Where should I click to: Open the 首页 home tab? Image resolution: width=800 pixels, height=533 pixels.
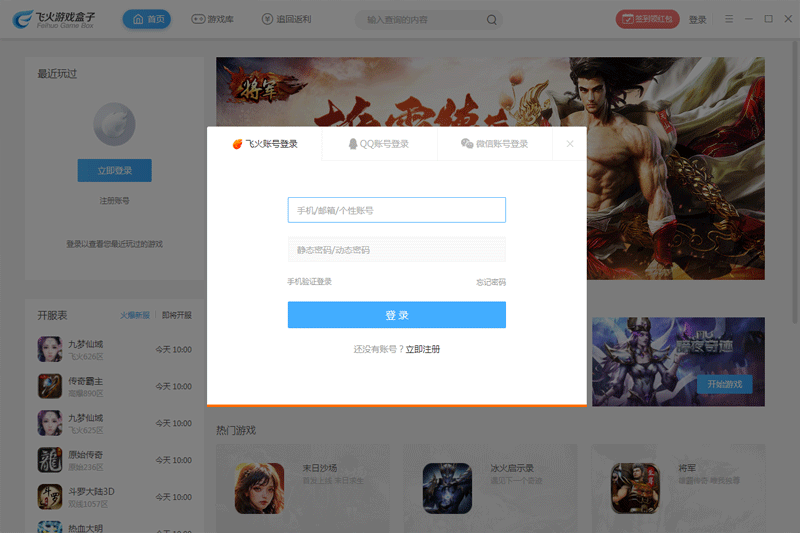click(147, 19)
